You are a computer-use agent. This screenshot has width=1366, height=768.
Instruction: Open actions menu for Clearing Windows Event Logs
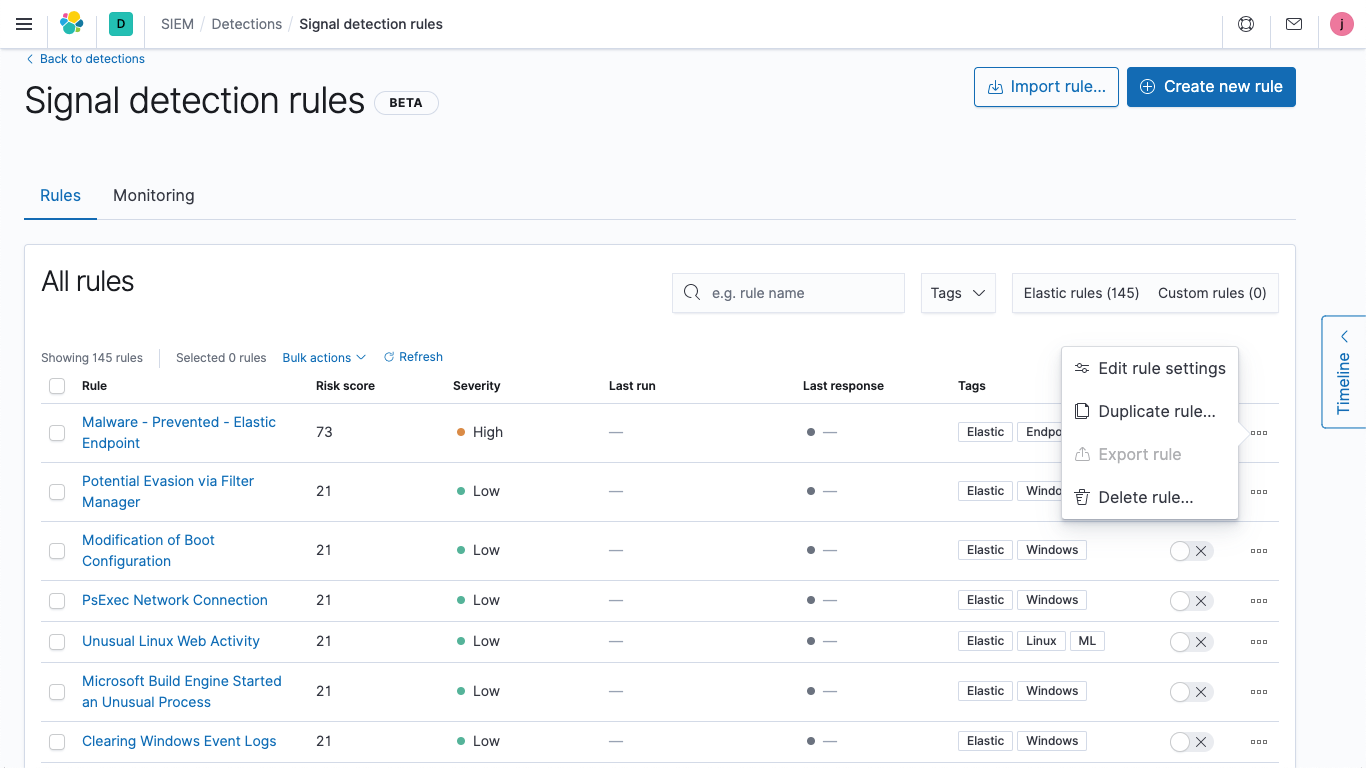[1259, 742]
